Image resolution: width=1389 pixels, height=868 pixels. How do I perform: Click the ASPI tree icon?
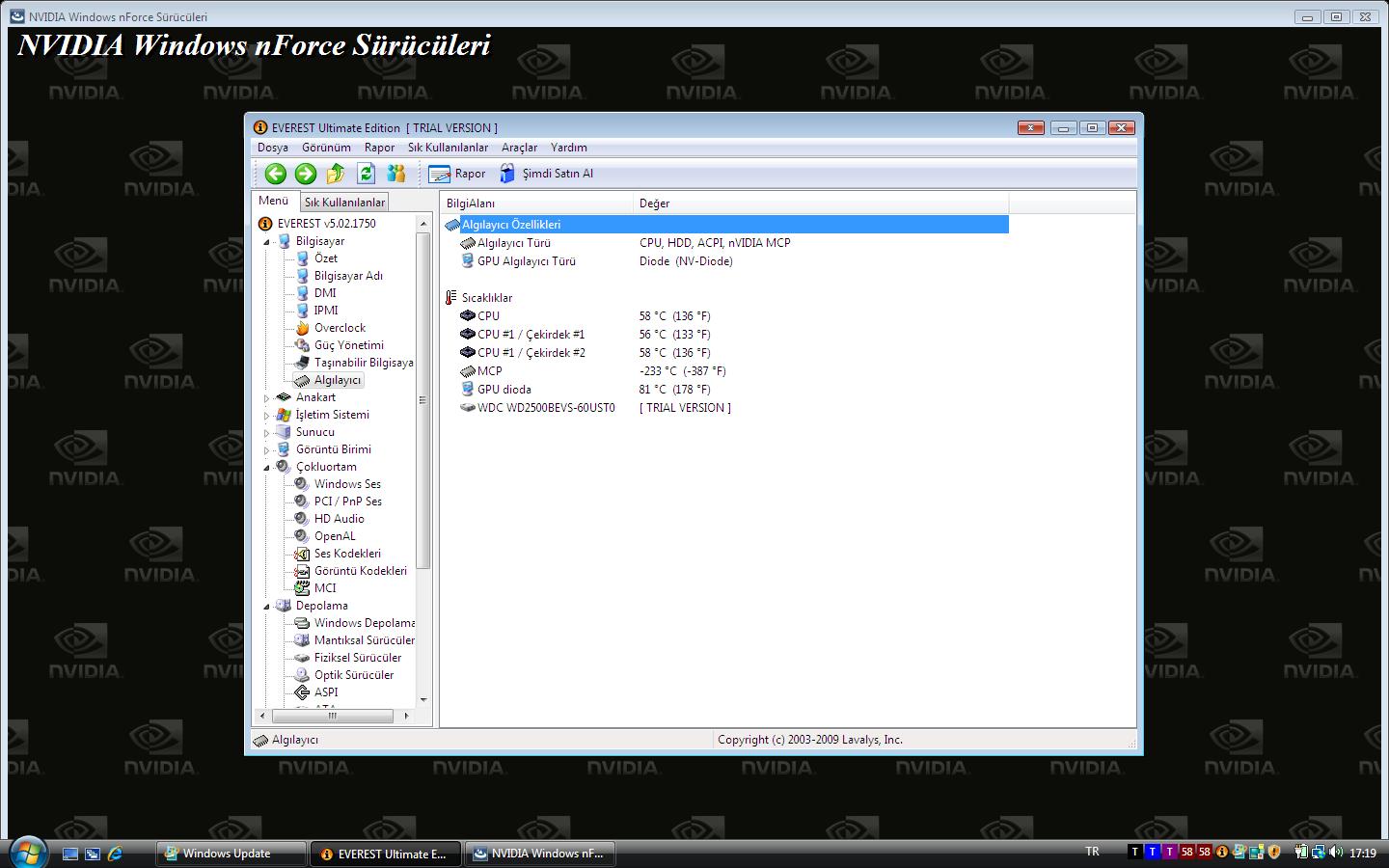click(x=302, y=692)
